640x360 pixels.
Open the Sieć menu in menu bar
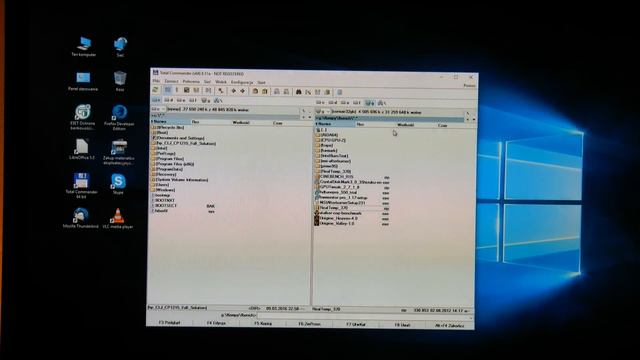[207, 82]
